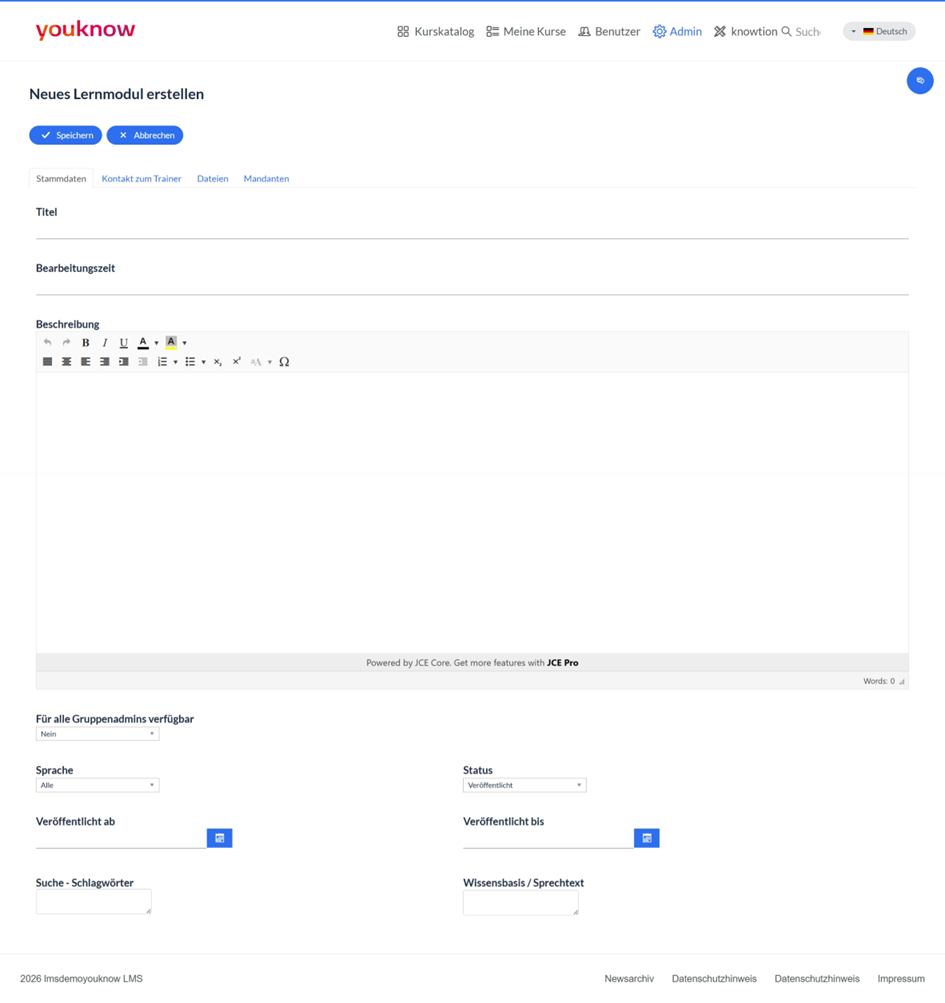Open the blue chat bubble button
The image size is (945, 1003).
(920, 81)
